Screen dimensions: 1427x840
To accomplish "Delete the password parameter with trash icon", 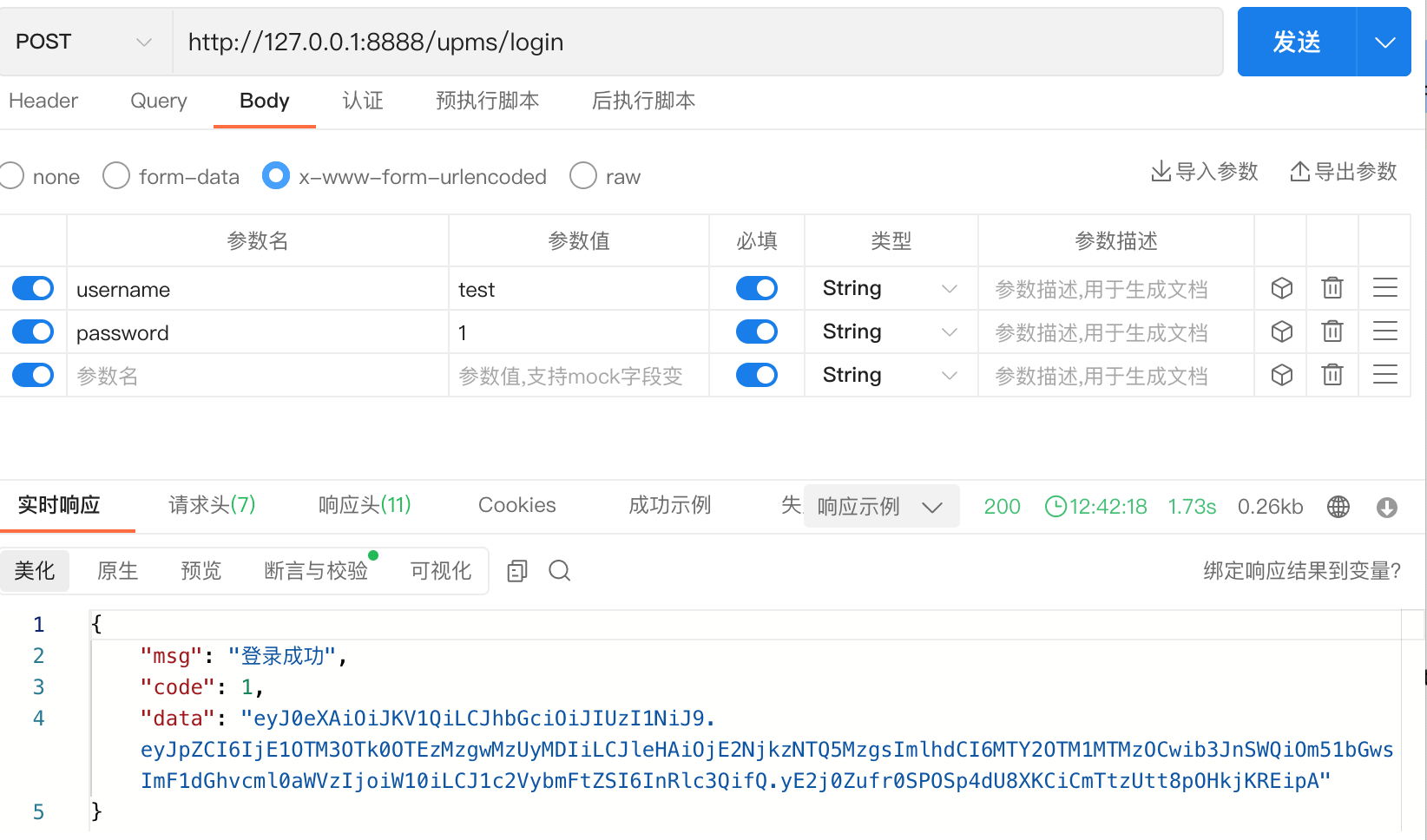I will click(1332, 331).
